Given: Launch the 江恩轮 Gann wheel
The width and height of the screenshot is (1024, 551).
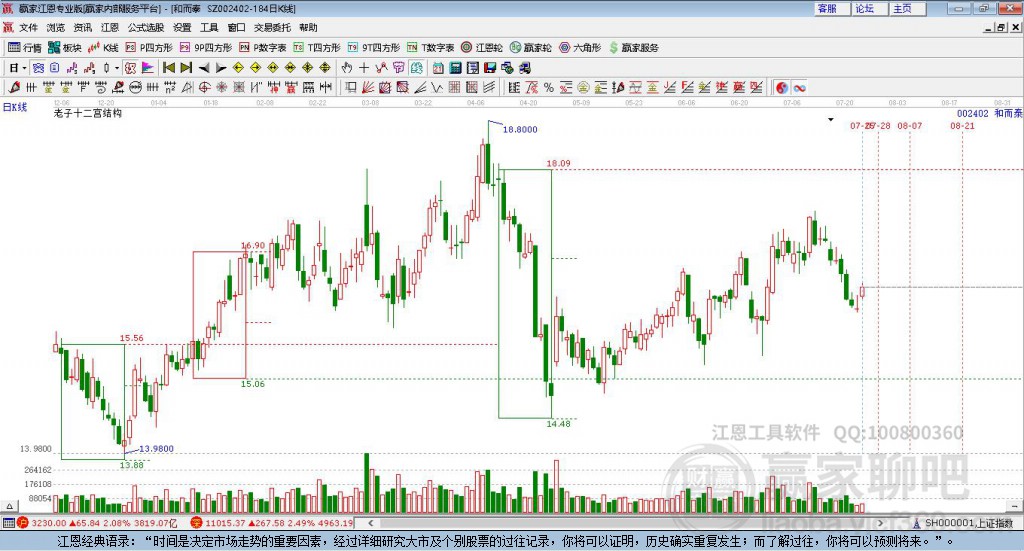Looking at the screenshot, I should tap(482, 48).
